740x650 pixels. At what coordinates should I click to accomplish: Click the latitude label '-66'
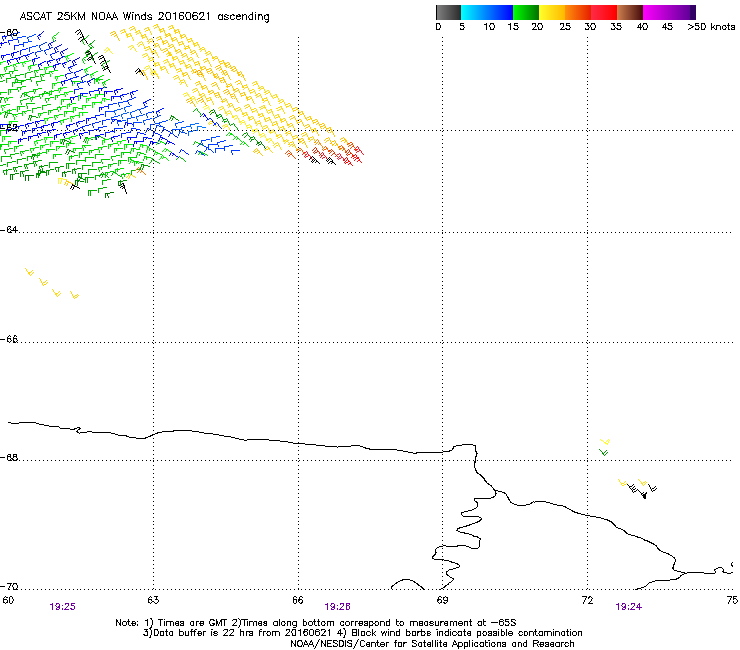click(9, 339)
